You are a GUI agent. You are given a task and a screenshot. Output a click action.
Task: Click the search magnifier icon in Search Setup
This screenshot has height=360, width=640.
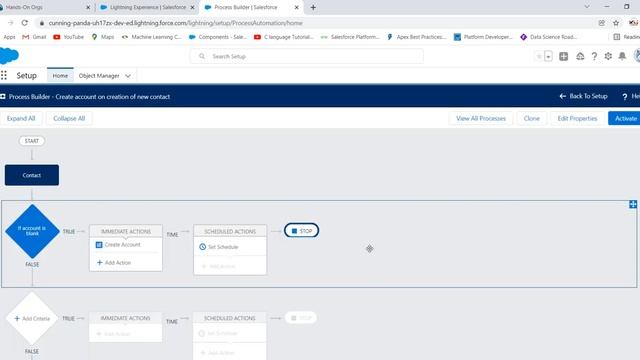(x=202, y=56)
